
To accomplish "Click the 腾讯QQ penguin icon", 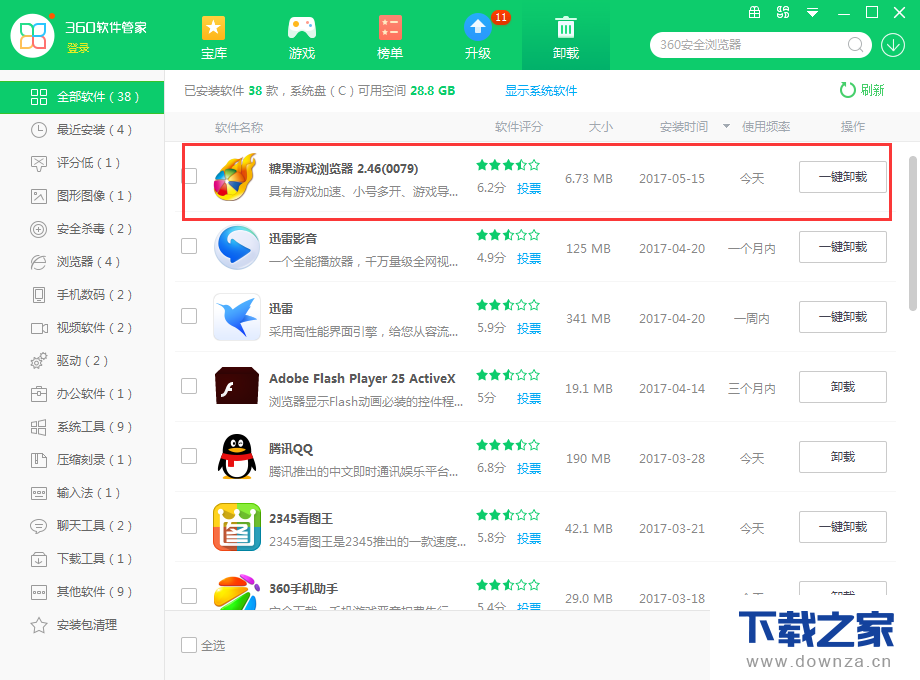I will tap(236, 456).
